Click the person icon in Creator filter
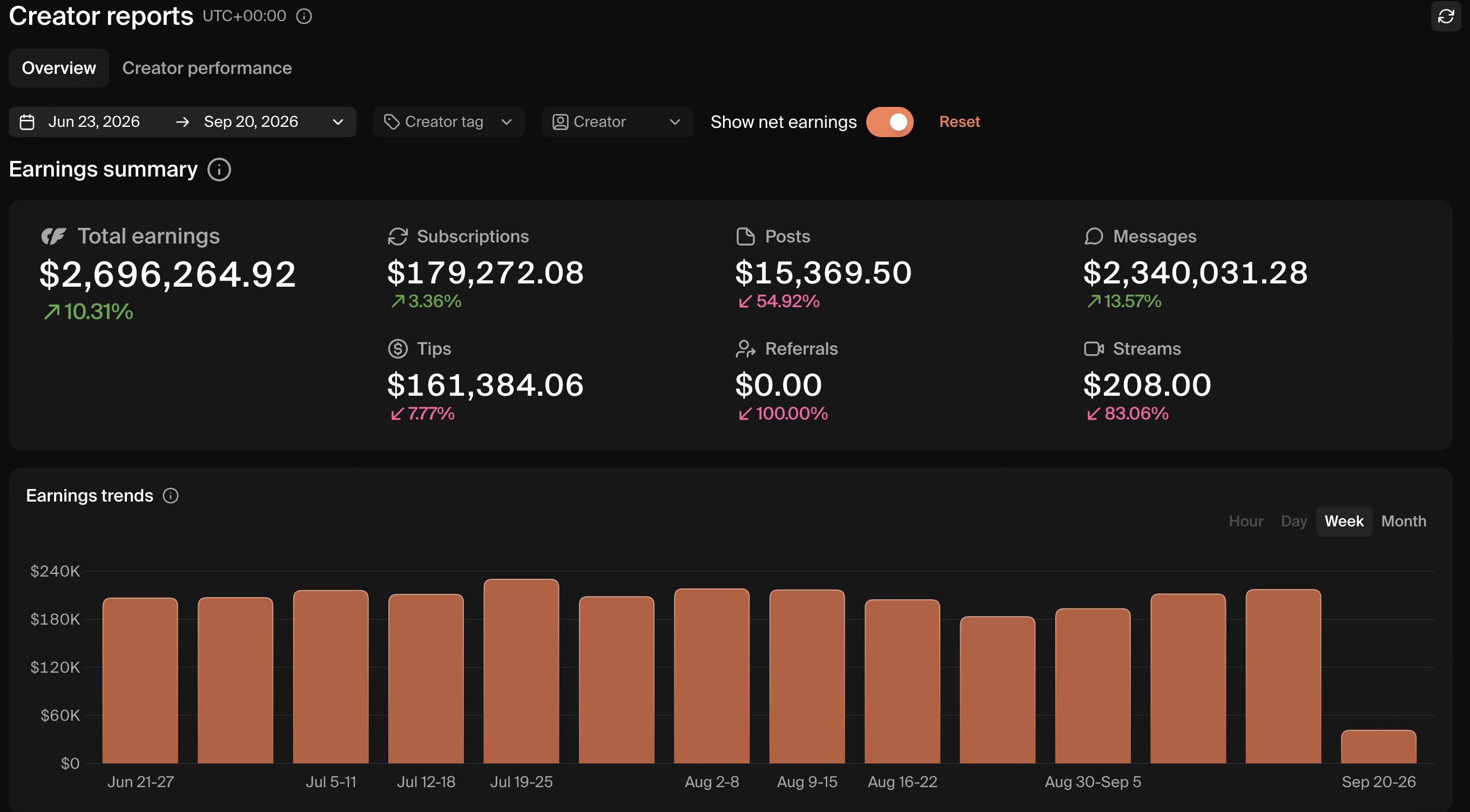1470x812 pixels. (561, 122)
